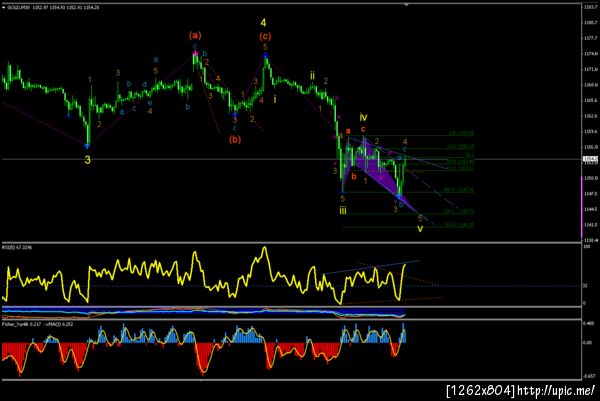
Task: Click orange label b below the triangle
Action: (354, 176)
